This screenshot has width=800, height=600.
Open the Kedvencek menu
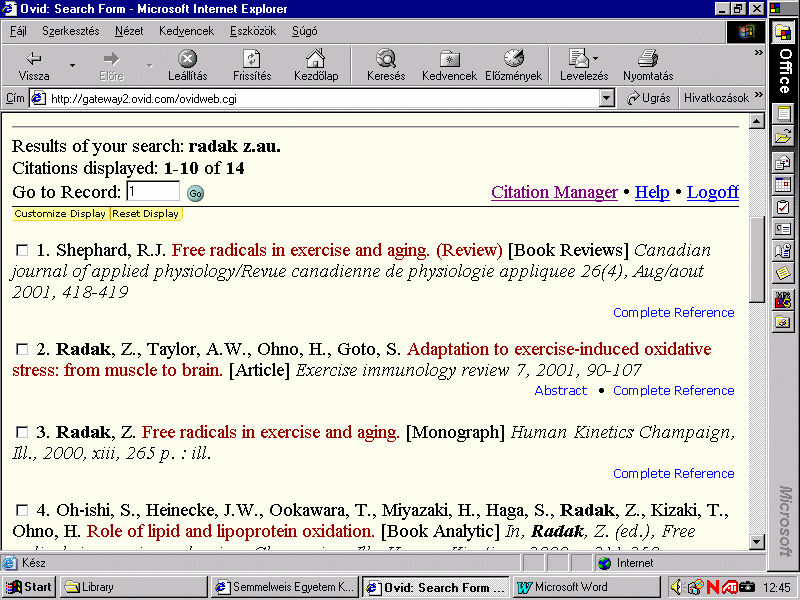coord(186,31)
